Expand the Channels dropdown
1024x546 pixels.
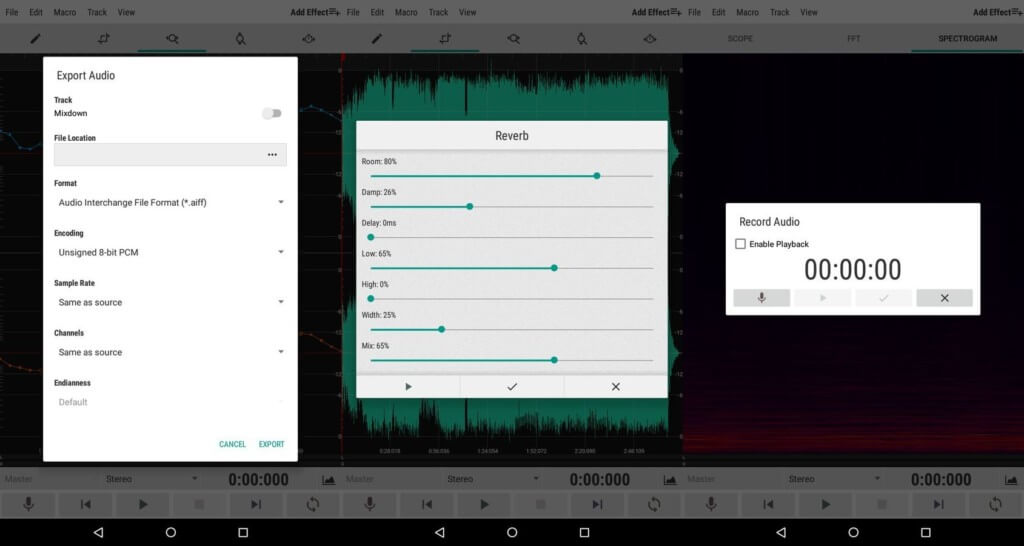(170, 352)
